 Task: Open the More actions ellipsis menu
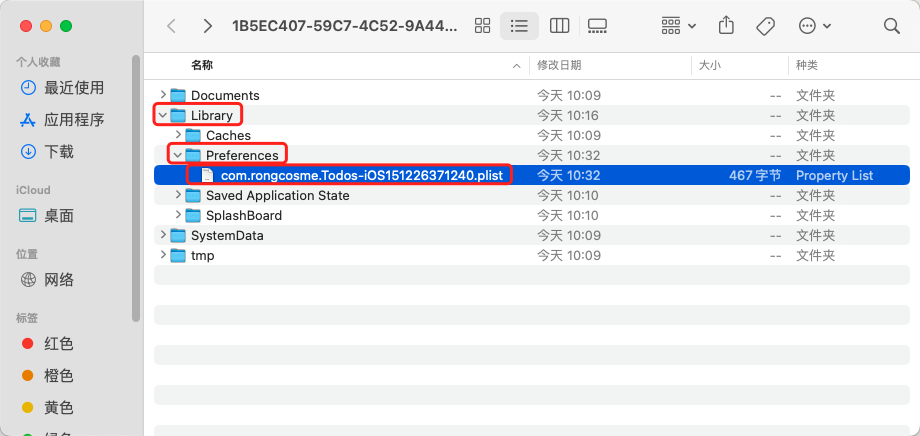pyautogui.click(x=814, y=26)
